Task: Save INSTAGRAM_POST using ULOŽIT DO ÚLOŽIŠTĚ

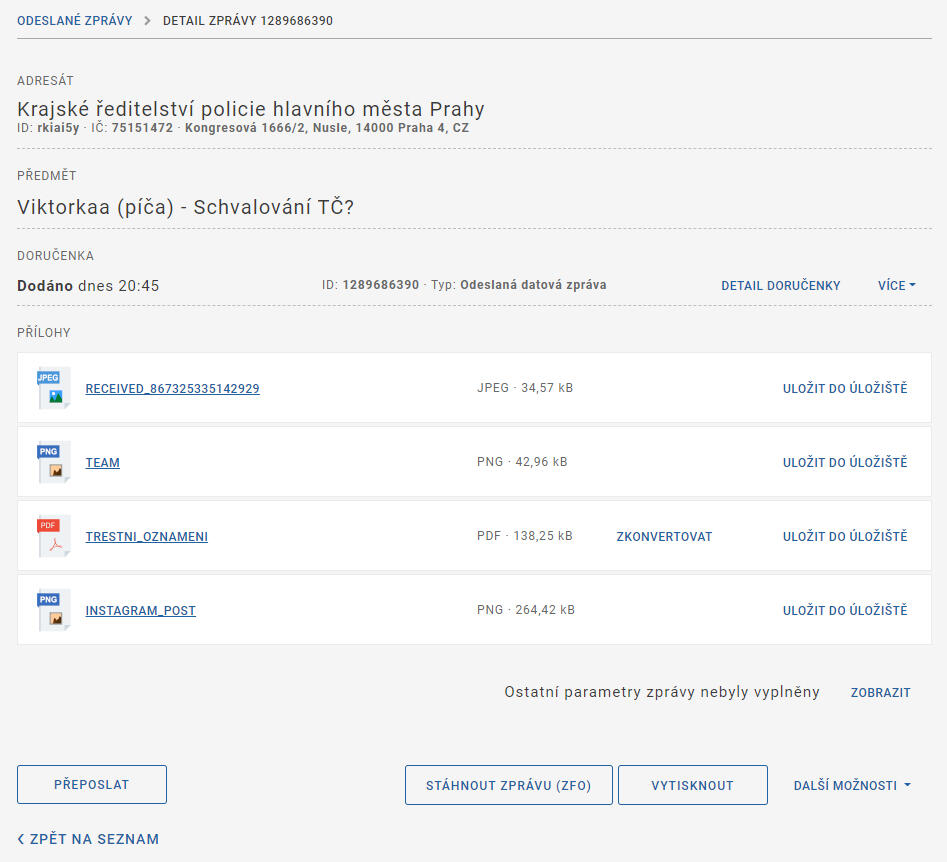Action: point(845,611)
